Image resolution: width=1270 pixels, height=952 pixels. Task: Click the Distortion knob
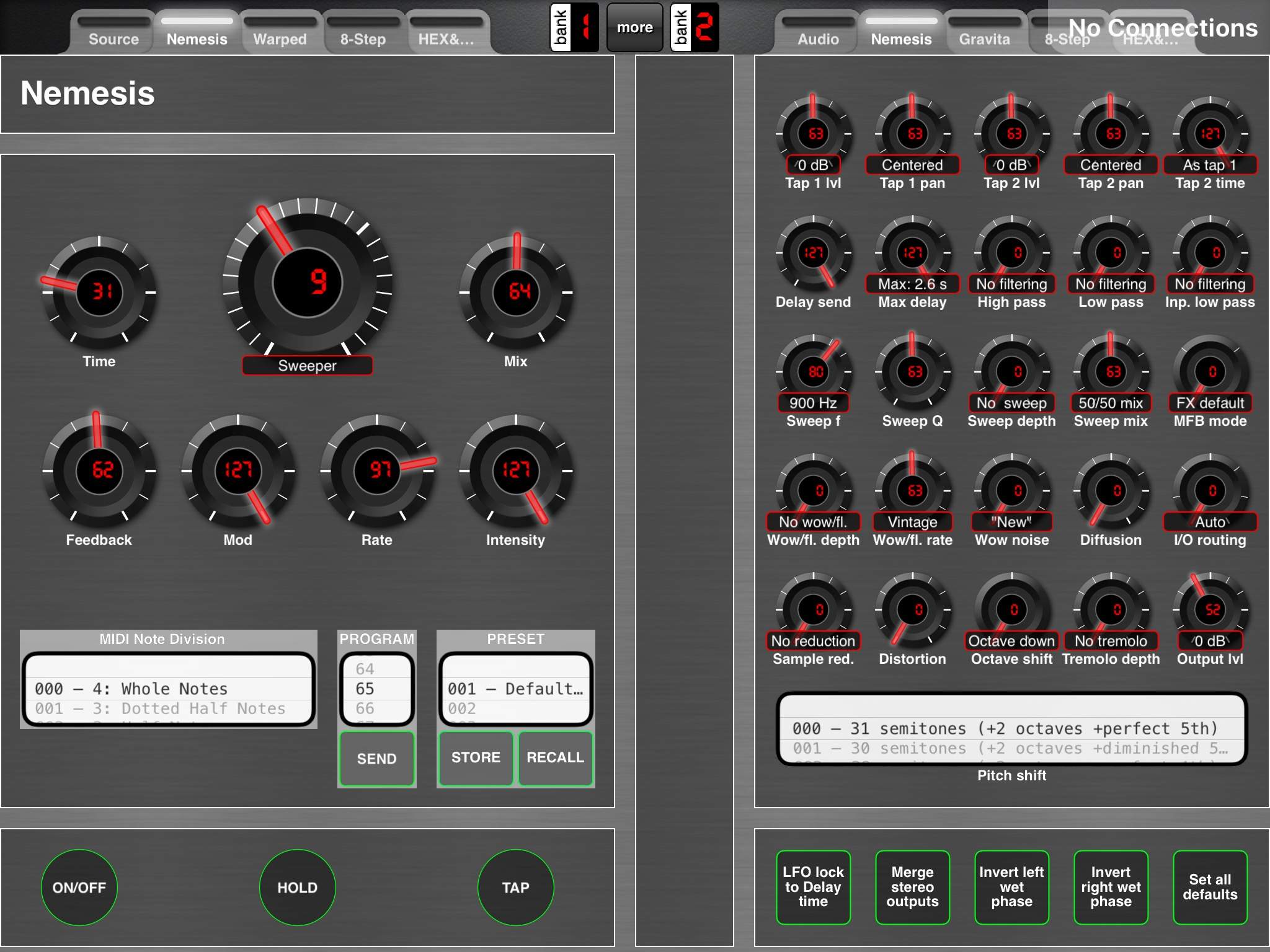coord(912,609)
